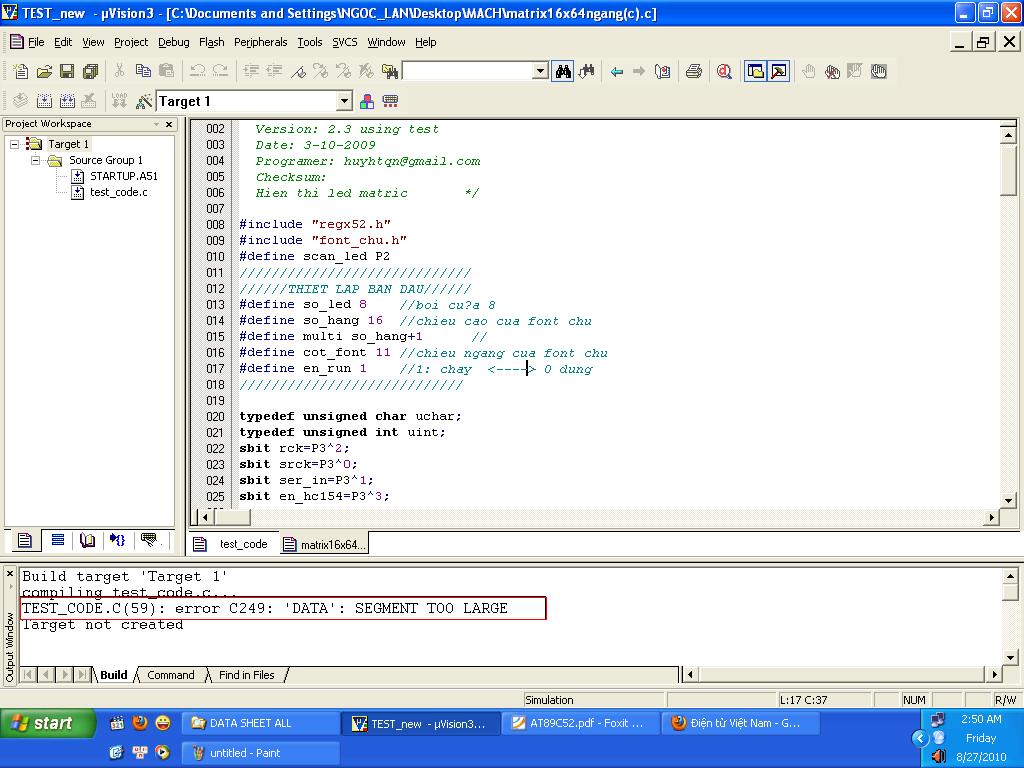Image resolution: width=1024 pixels, height=768 pixels.
Task: Collapse the Source Group 1 tree node
Action: pyautogui.click(x=35, y=160)
